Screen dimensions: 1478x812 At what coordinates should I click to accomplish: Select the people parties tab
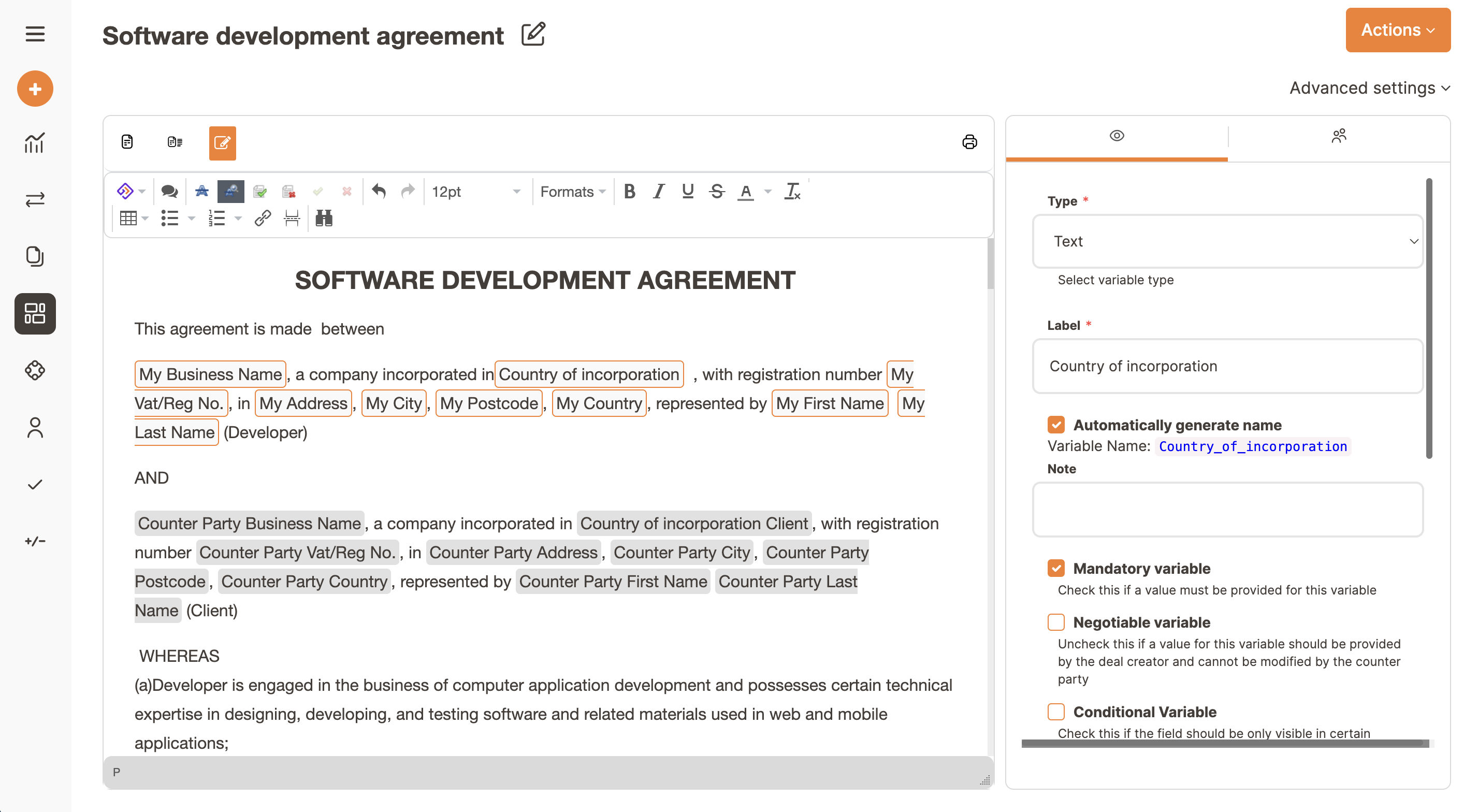1339,136
